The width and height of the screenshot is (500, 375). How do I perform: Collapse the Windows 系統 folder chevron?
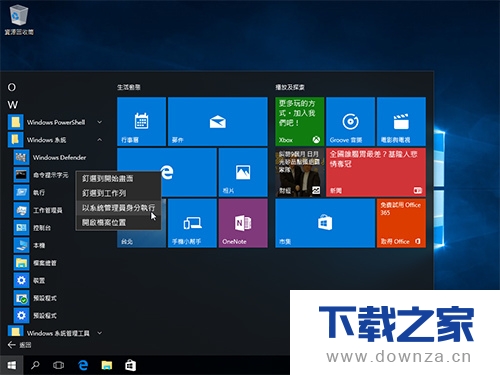click(100, 140)
